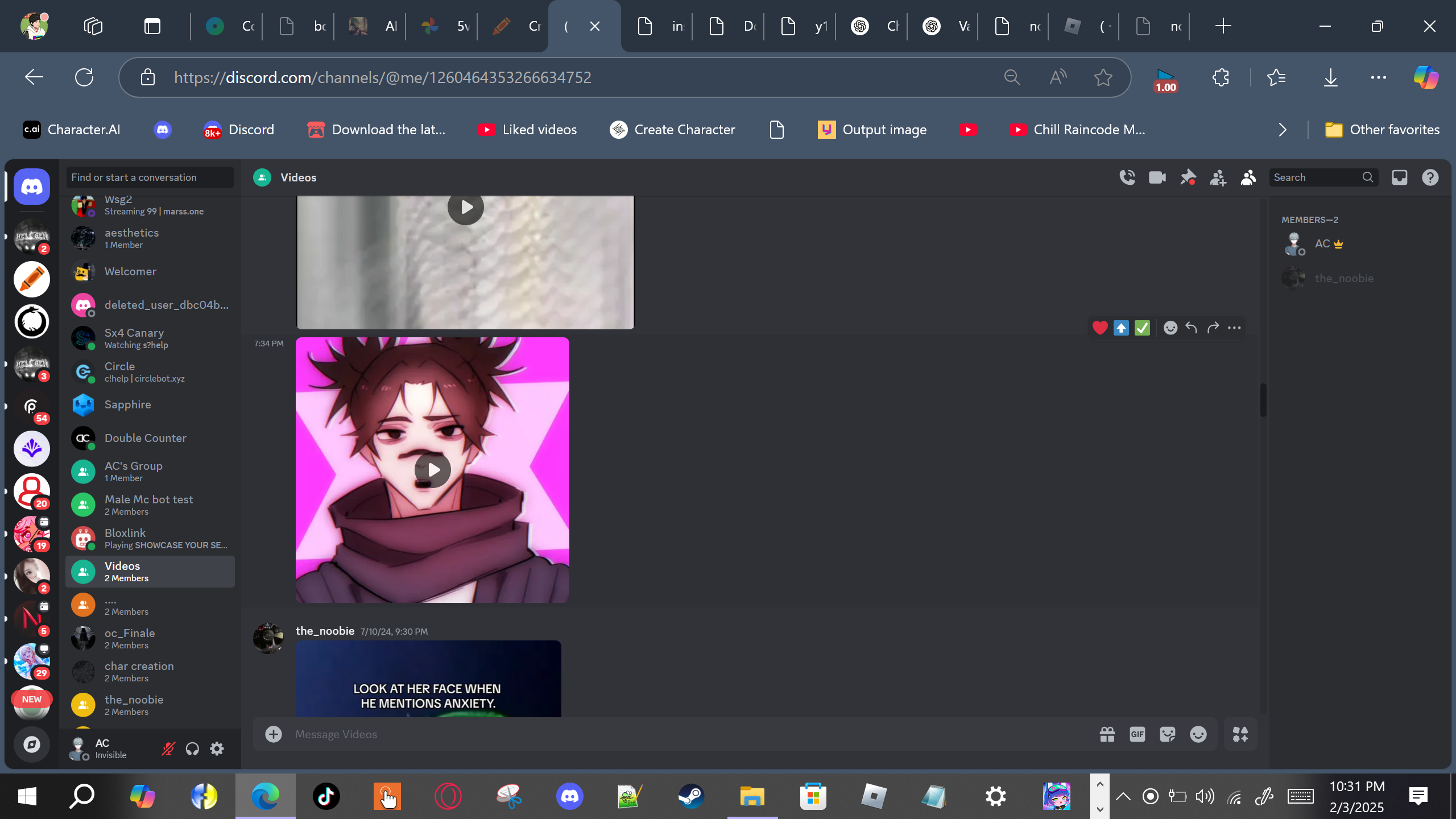Play the upper blurry video
Screen dimensions: 1456x819
(466, 207)
